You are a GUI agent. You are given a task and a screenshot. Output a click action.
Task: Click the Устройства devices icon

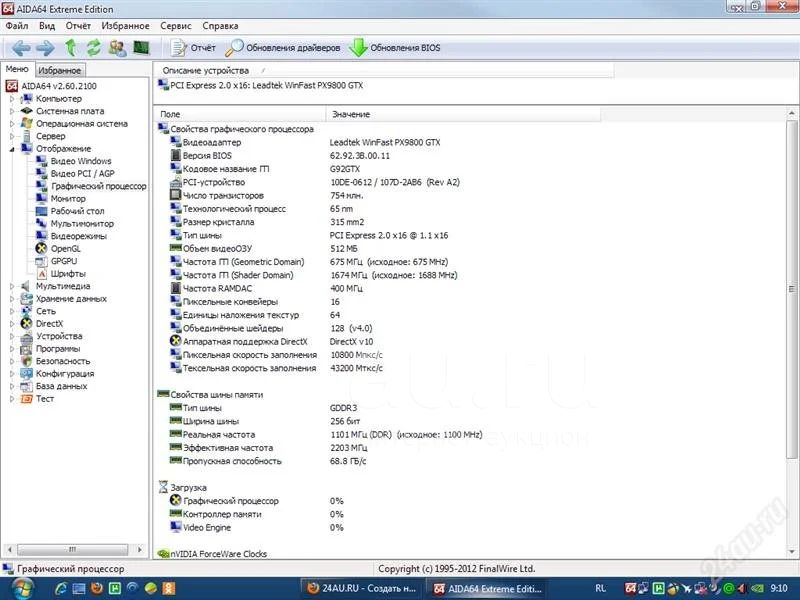(27, 336)
